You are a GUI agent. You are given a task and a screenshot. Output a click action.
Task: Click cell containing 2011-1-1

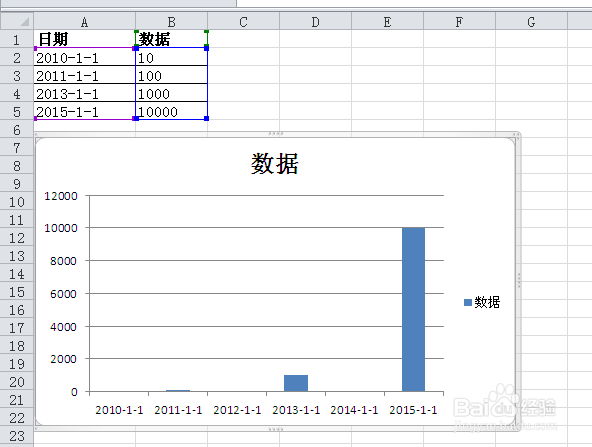coord(85,75)
